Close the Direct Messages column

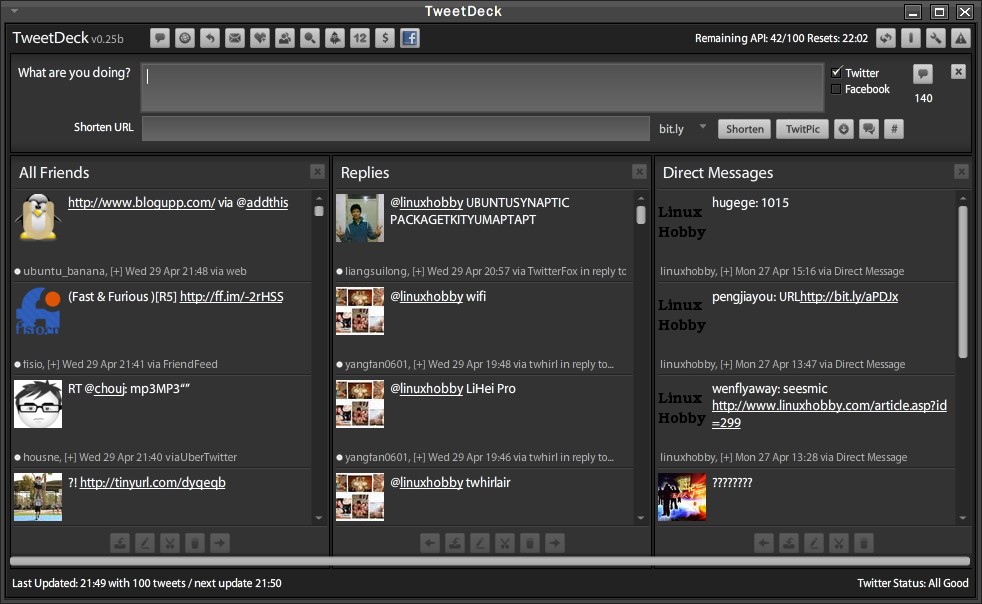click(x=961, y=172)
